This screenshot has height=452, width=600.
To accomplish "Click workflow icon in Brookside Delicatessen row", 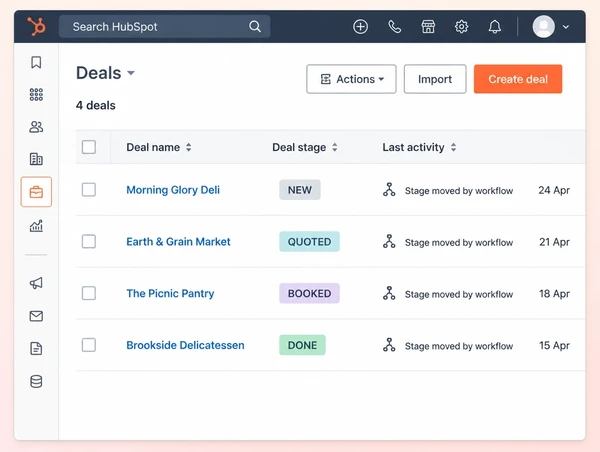I will (x=389, y=345).
